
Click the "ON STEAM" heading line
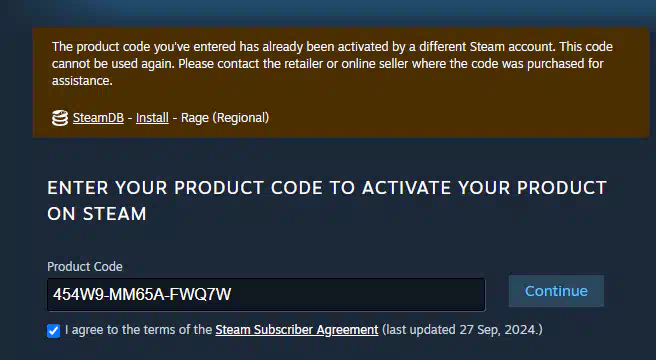[97, 214]
